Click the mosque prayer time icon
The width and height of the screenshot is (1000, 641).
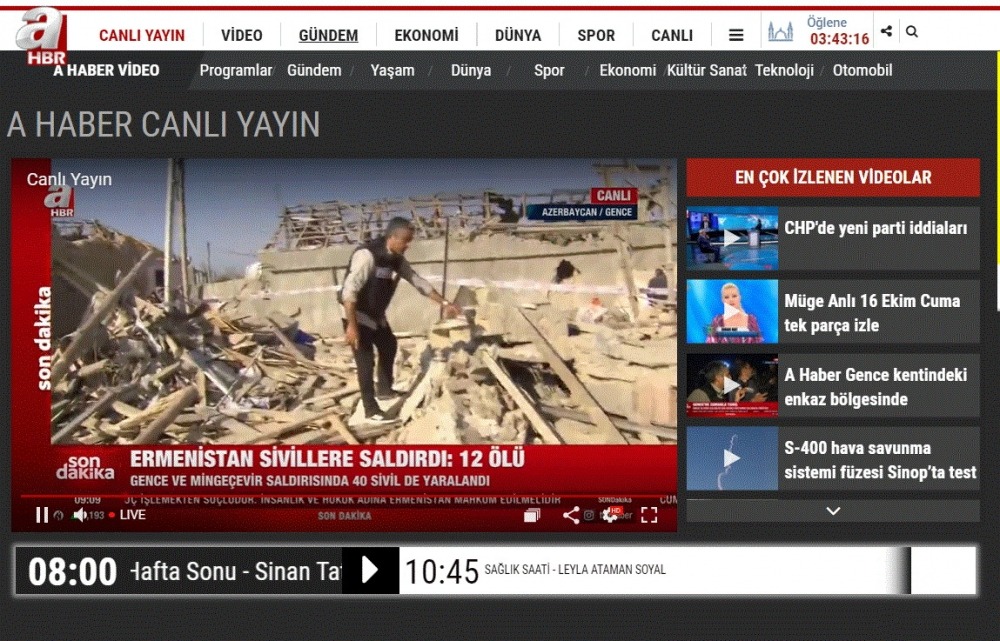pyautogui.click(x=780, y=32)
